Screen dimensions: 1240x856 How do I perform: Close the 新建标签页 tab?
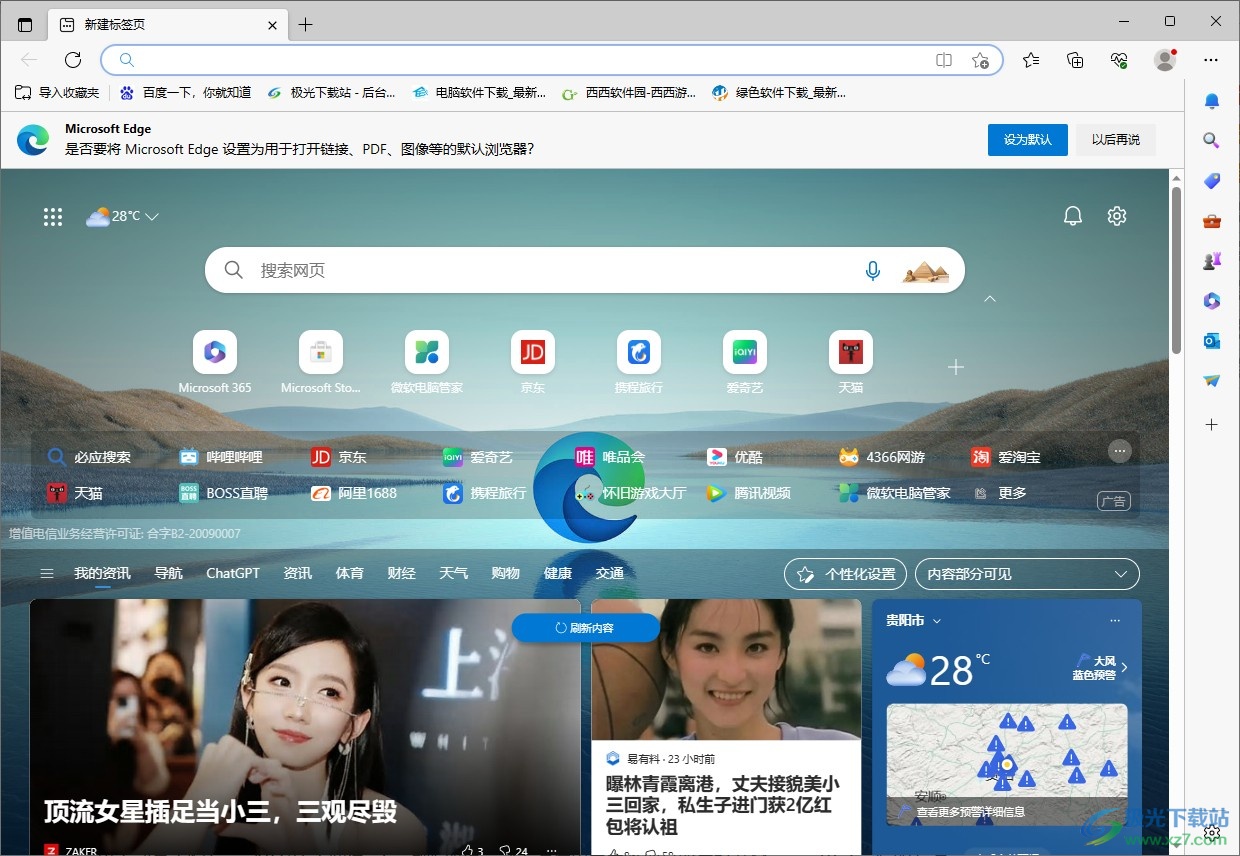[x=272, y=25]
